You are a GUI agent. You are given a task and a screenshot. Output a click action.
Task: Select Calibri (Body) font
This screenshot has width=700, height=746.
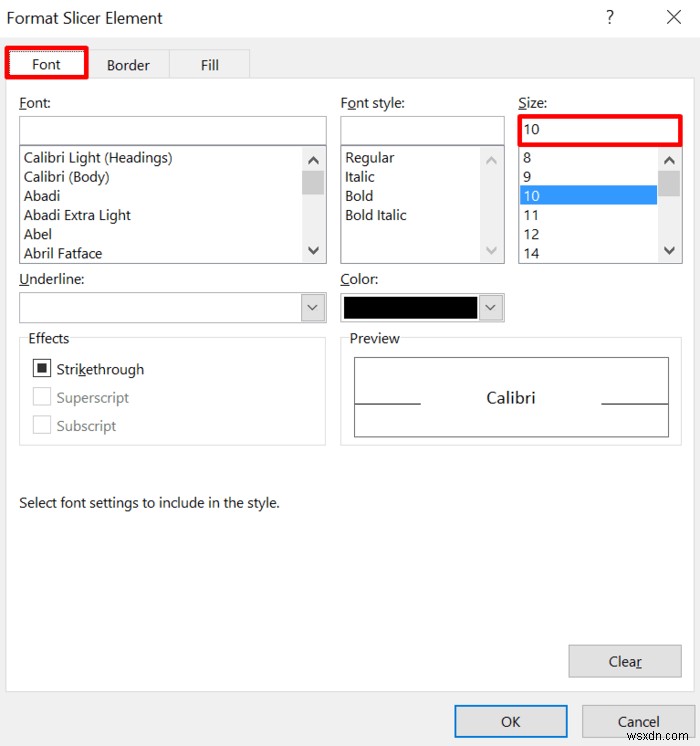[x=67, y=177]
